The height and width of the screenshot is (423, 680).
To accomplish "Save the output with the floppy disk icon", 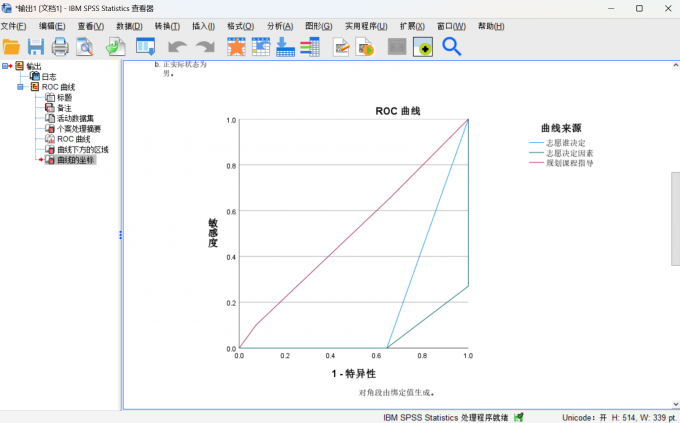I will (36, 47).
